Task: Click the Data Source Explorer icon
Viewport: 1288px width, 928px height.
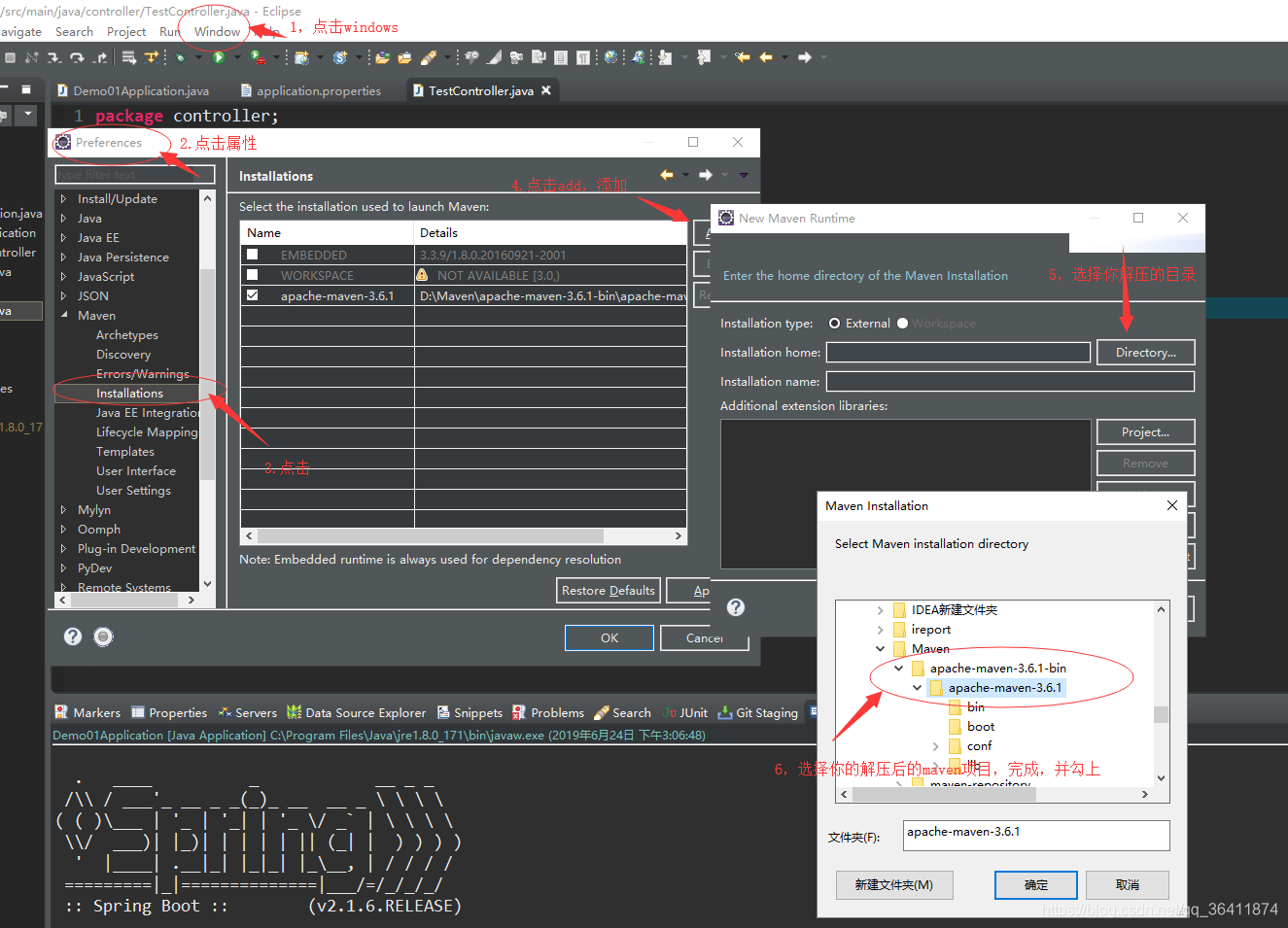Action: 295,712
